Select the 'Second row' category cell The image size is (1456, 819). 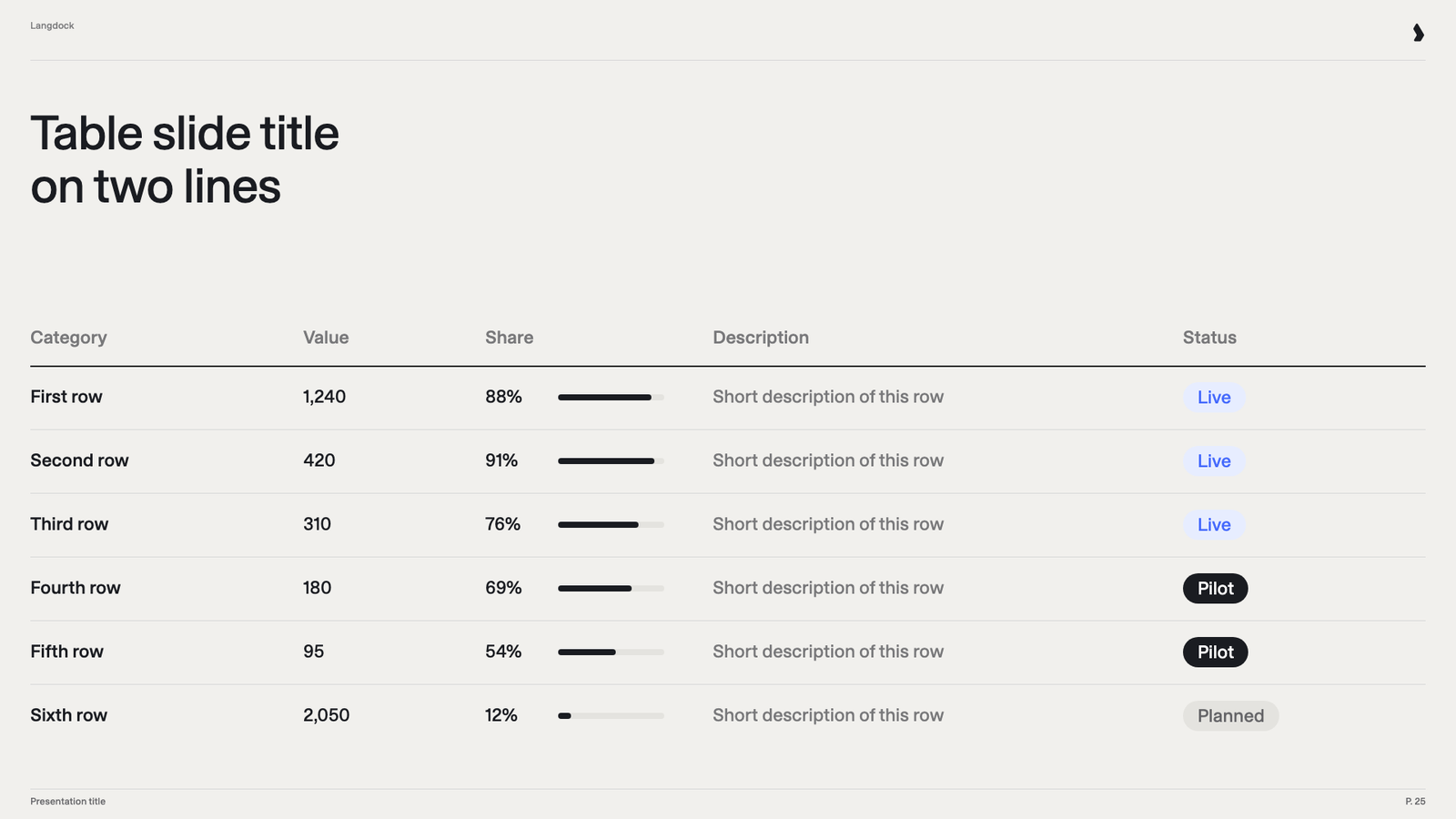pos(79,460)
